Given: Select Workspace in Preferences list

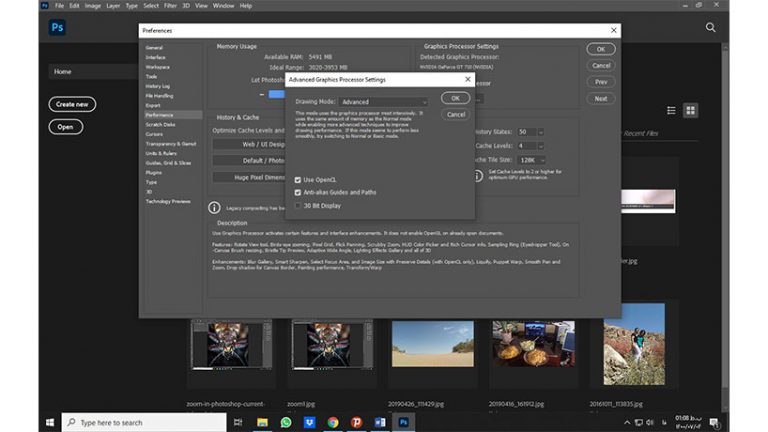Looking at the screenshot, I should 157,67.
